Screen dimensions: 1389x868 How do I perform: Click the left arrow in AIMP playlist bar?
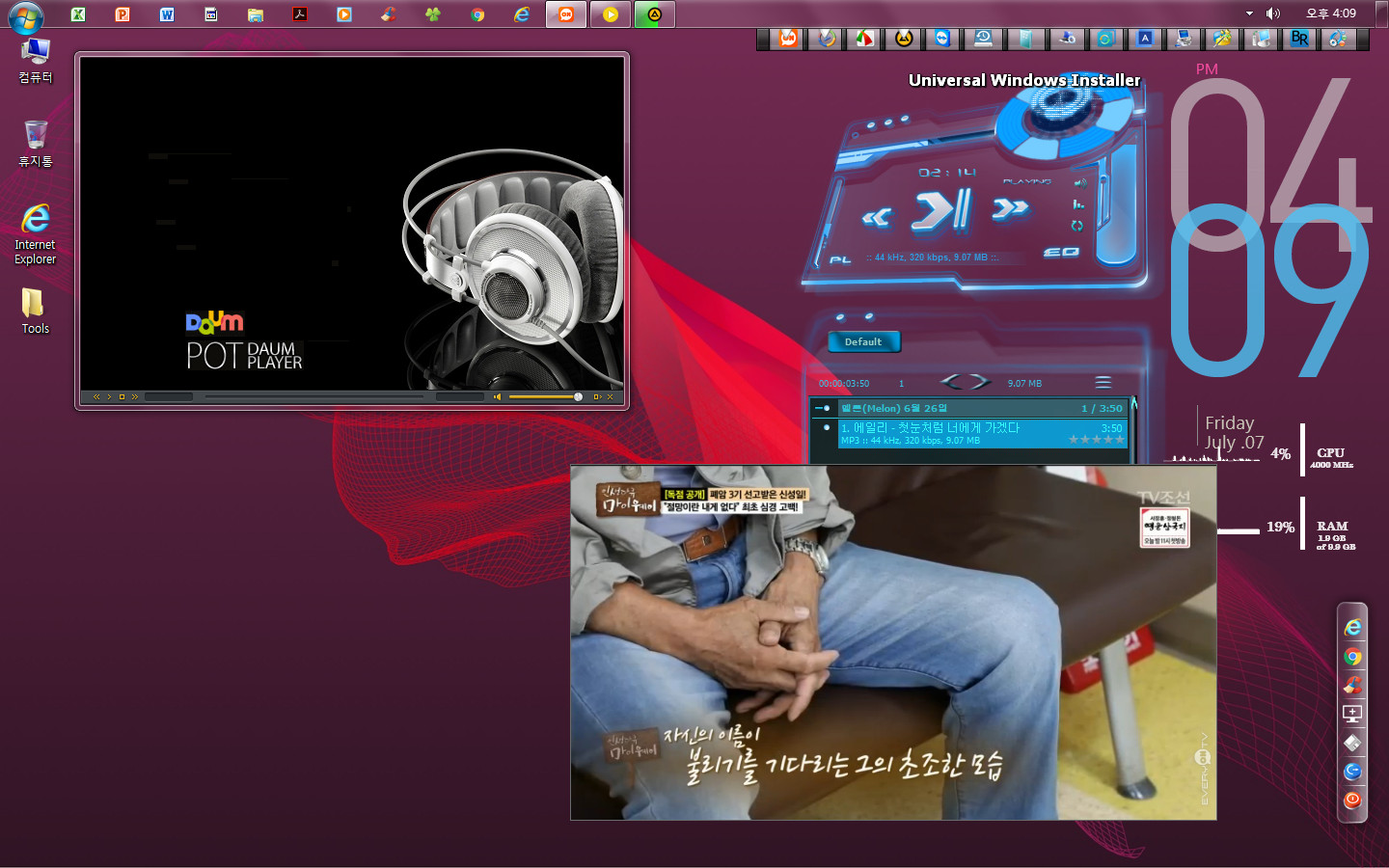pyautogui.click(x=950, y=382)
